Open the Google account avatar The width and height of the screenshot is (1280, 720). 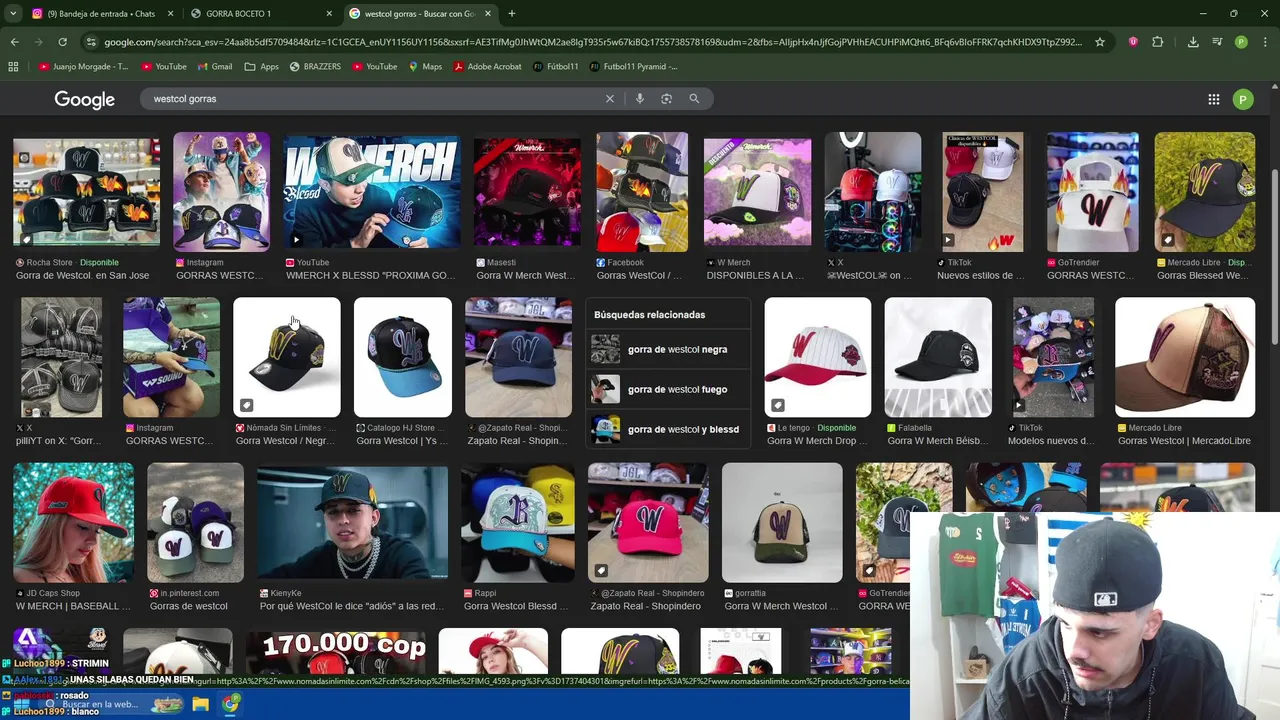pyautogui.click(x=1243, y=99)
